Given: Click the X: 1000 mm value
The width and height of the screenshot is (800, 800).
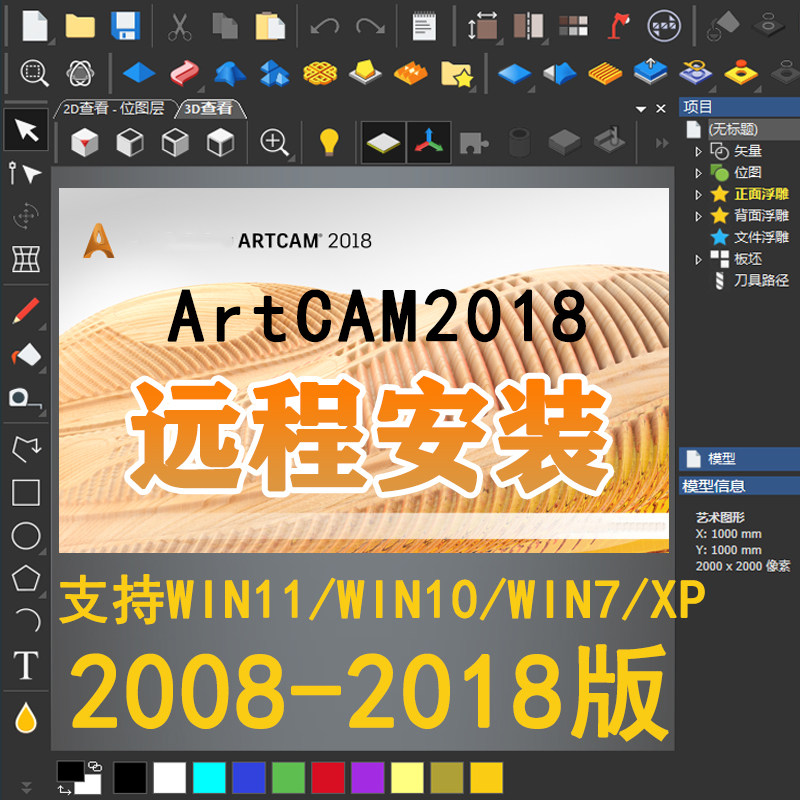Looking at the screenshot, I should point(729,534).
